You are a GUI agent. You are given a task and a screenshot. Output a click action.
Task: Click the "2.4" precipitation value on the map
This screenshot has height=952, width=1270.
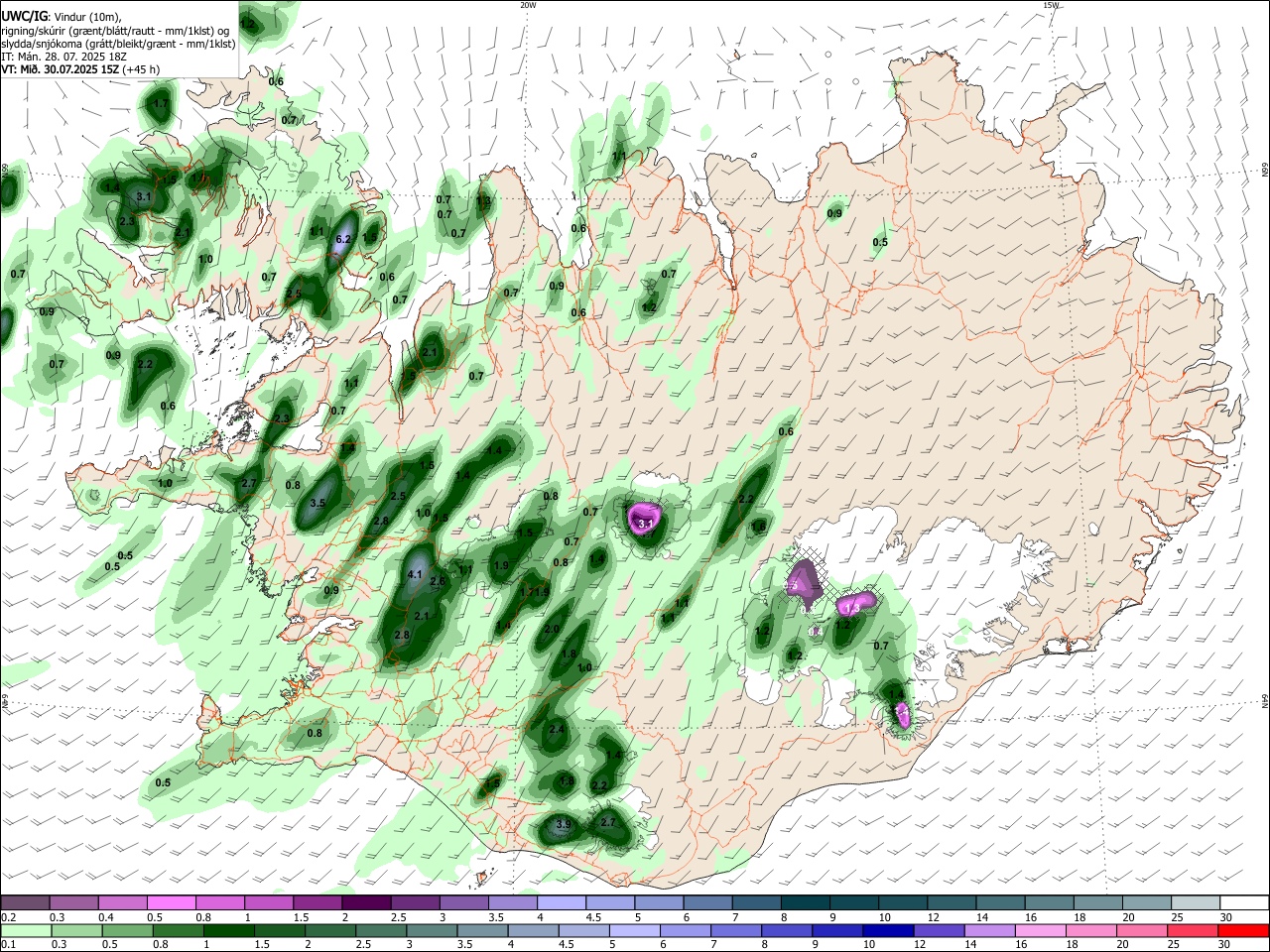(557, 730)
